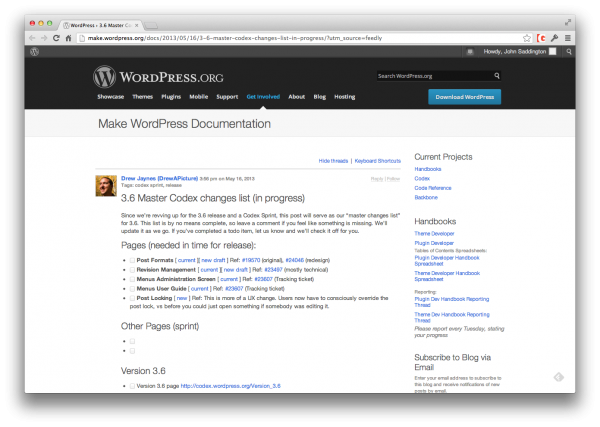Click the browser back arrow
This screenshot has width=600, height=427.
pyautogui.click(x=32, y=38)
